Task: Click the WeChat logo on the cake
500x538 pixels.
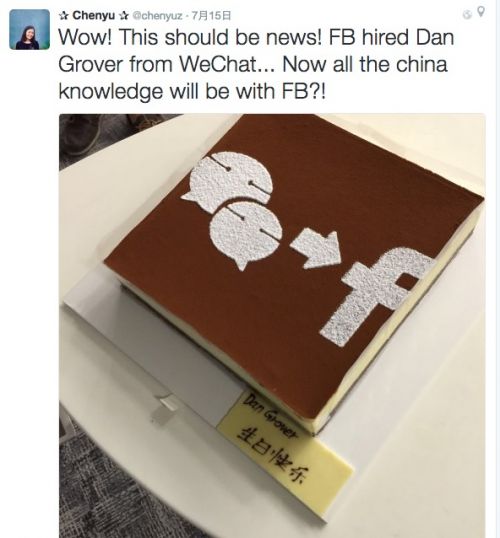Action: point(232,210)
